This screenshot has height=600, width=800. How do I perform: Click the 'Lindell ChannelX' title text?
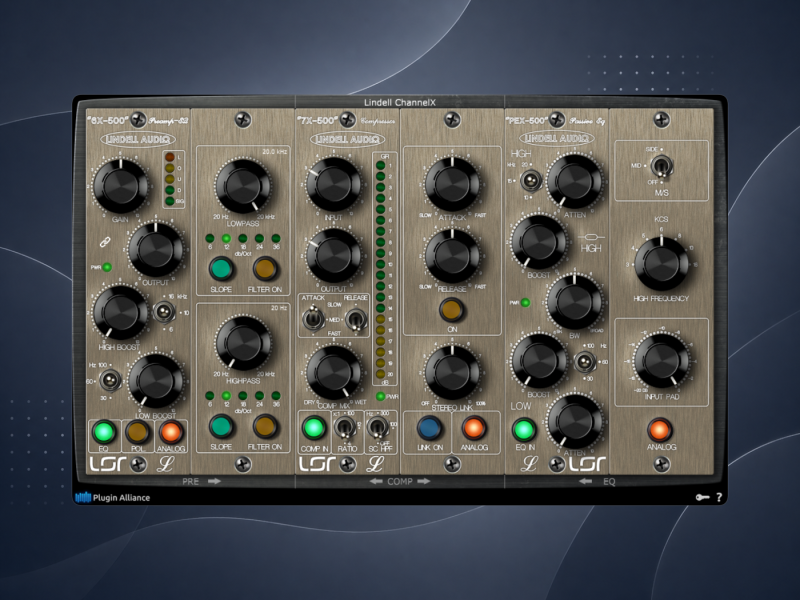(400, 103)
